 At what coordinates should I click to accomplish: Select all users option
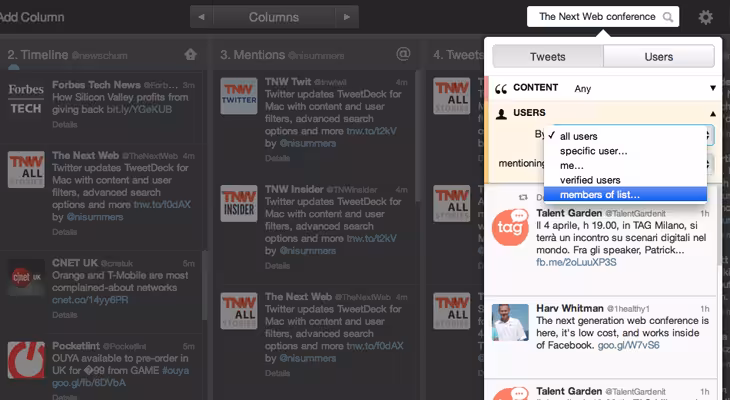pos(625,136)
